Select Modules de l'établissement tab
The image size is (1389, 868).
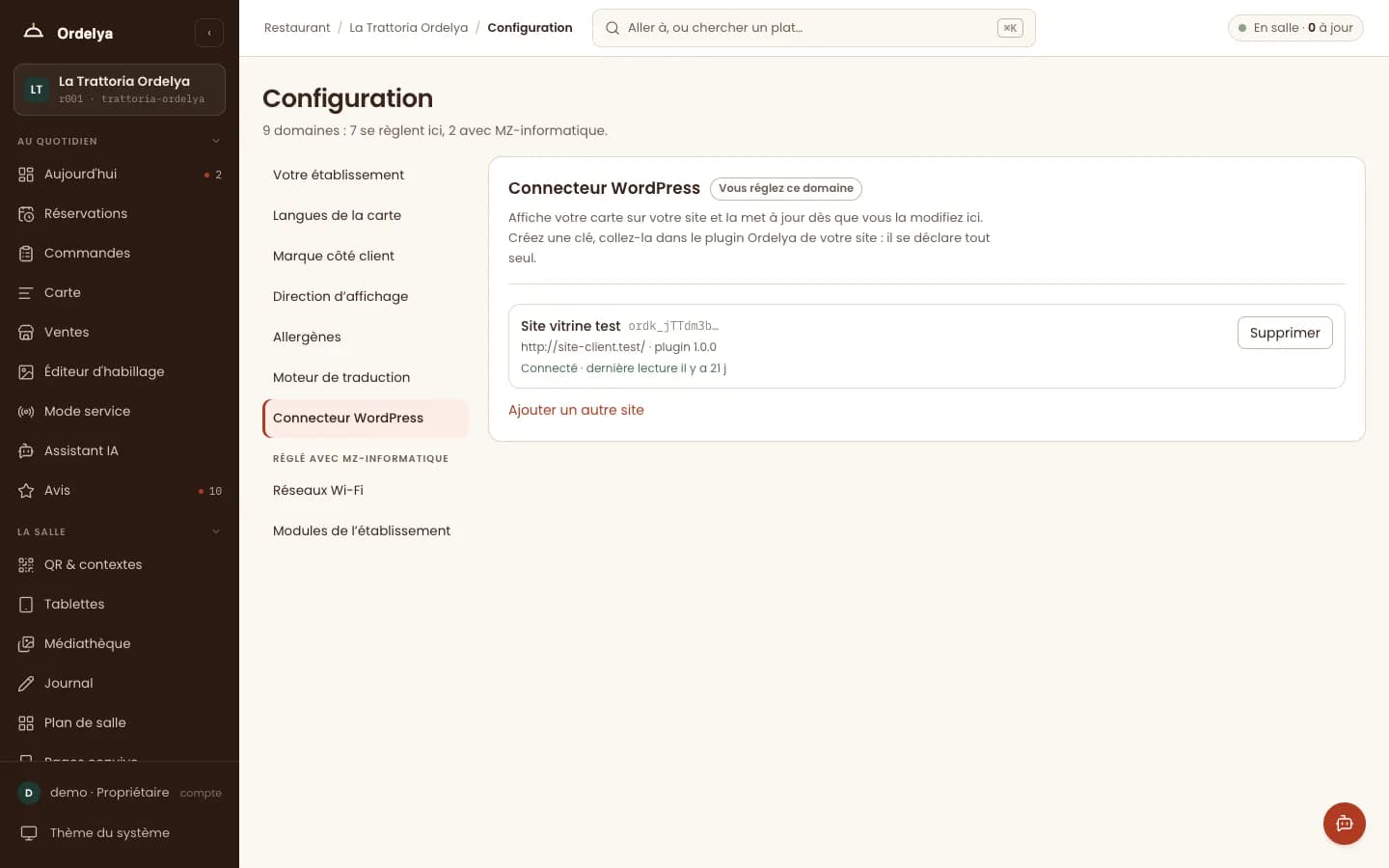coord(365,530)
